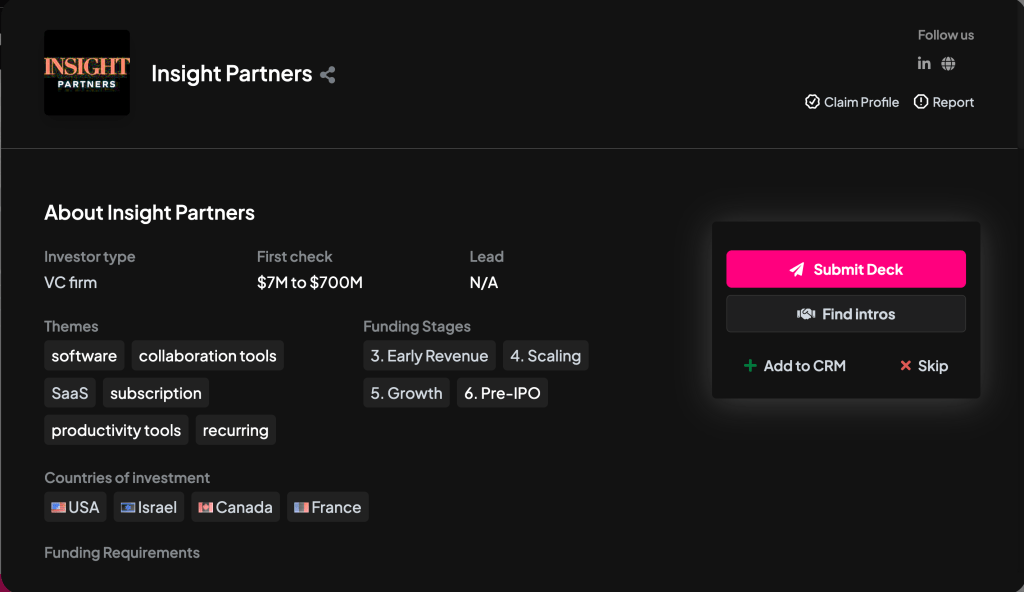Click the SaaS theme tag
The image size is (1024, 592).
(70, 393)
